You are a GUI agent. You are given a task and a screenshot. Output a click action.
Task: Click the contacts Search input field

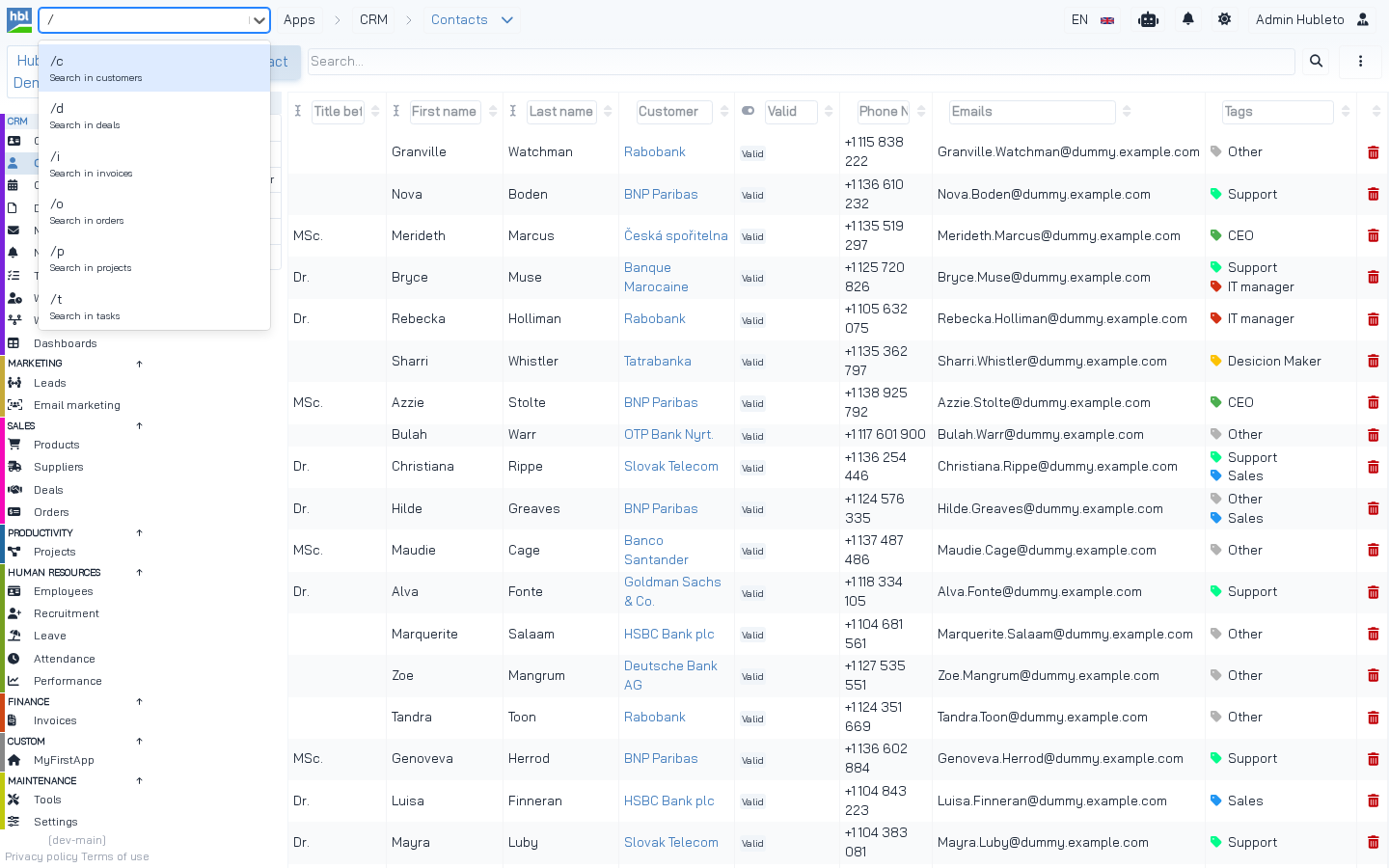coord(801,62)
